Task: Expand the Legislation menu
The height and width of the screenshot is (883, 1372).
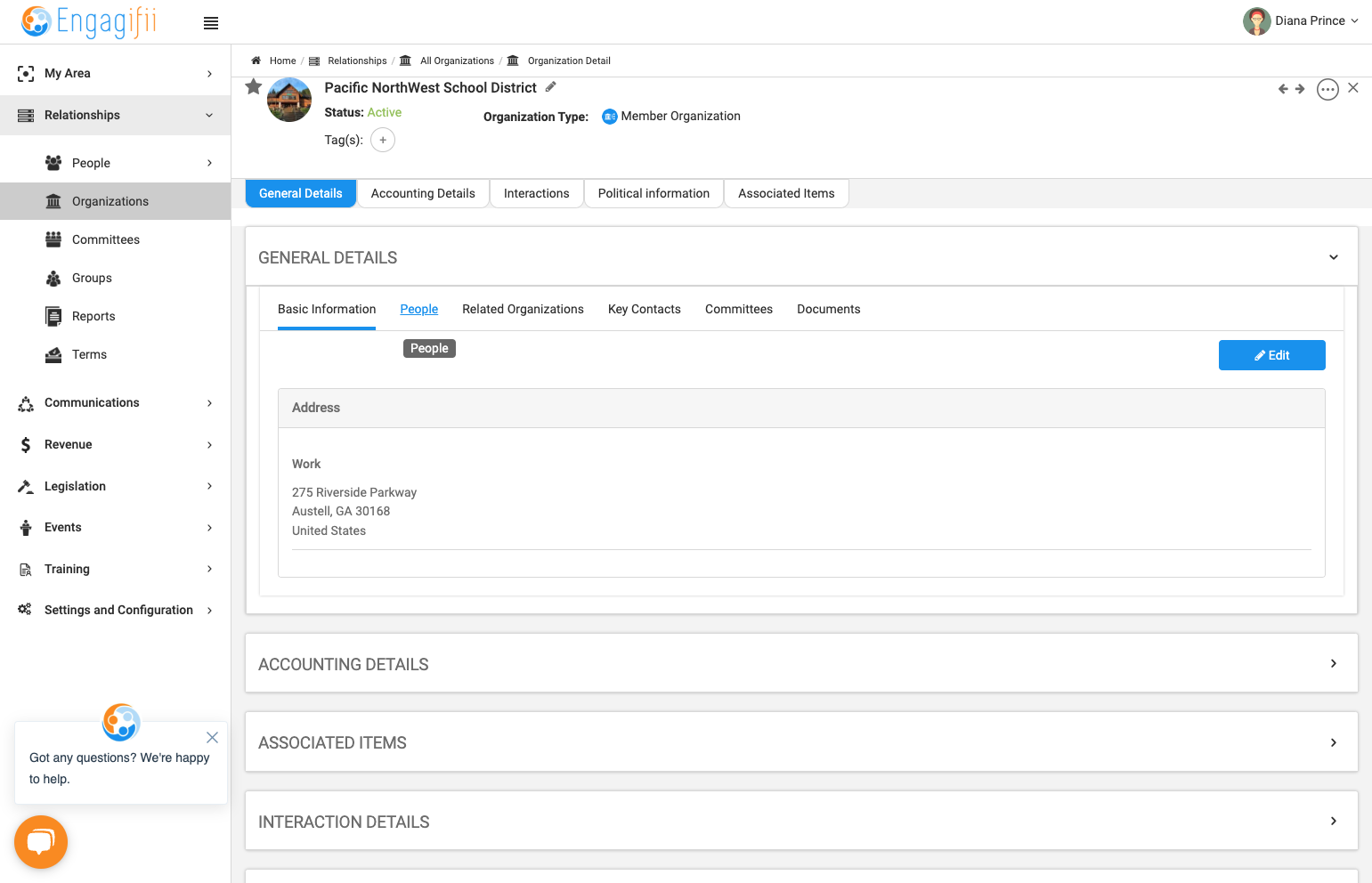Action: click(116, 486)
